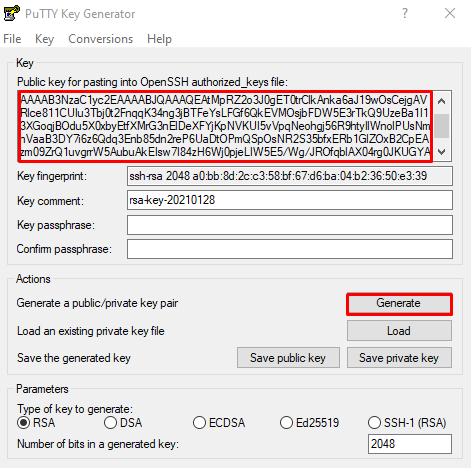471x468 pixels.
Task: Click the 'Key comment:' label
Action: coord(50,201)
